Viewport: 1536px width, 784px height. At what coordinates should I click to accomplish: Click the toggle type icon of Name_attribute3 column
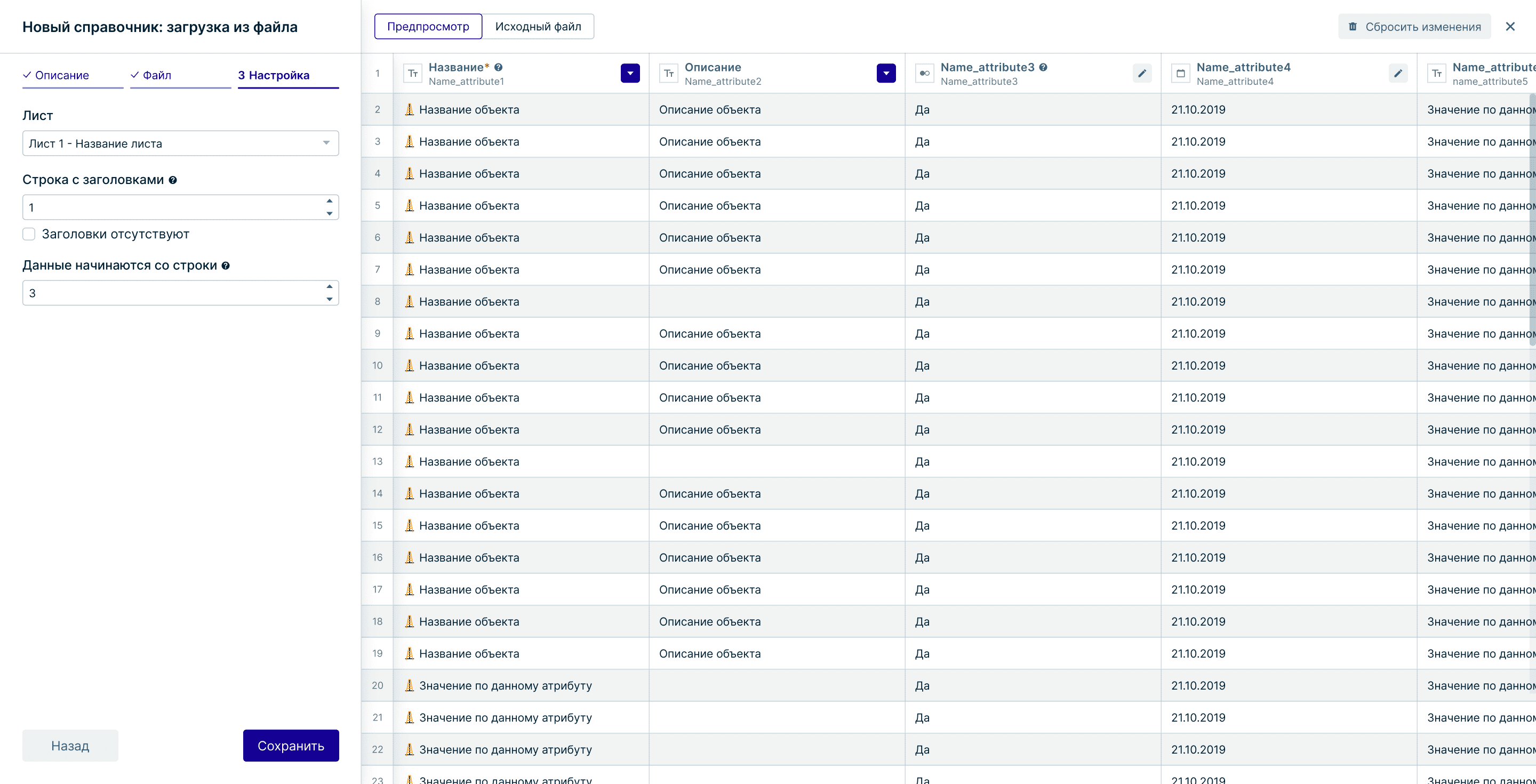pos(924,73)
